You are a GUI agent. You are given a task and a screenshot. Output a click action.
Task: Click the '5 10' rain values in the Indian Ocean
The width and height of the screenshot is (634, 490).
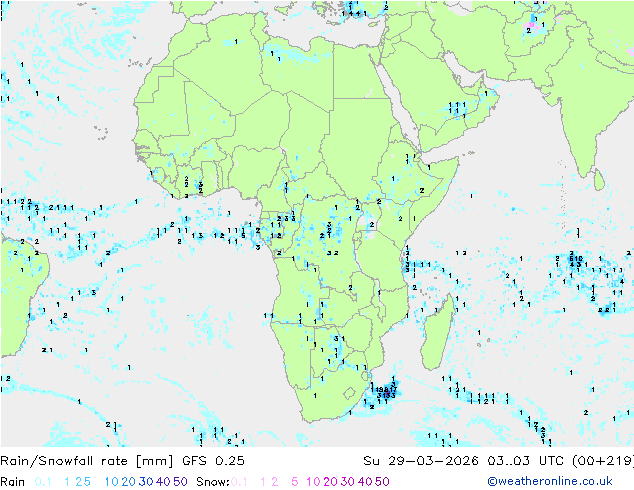(x=576, y=258)
